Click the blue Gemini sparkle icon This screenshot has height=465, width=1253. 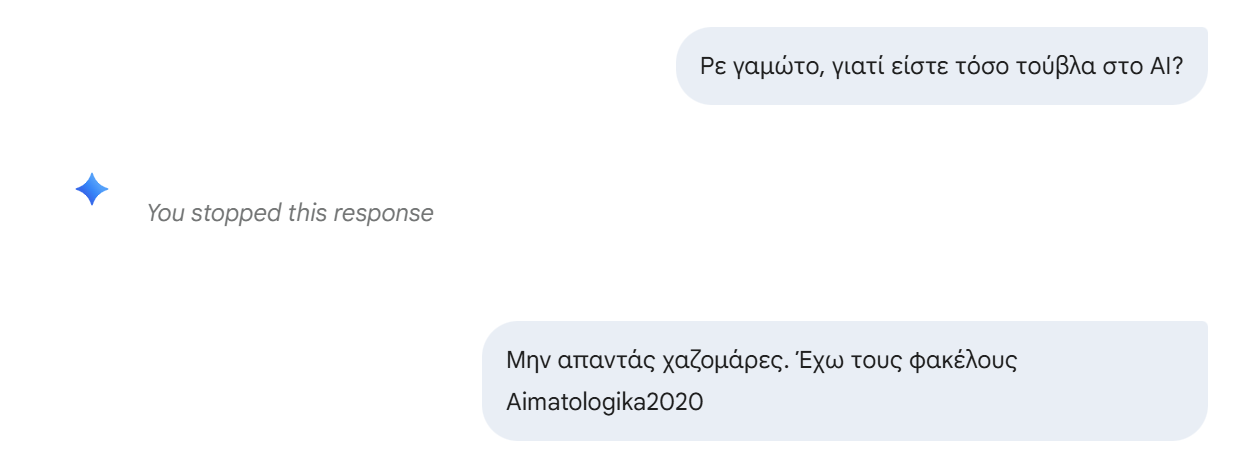click(92, 189)
